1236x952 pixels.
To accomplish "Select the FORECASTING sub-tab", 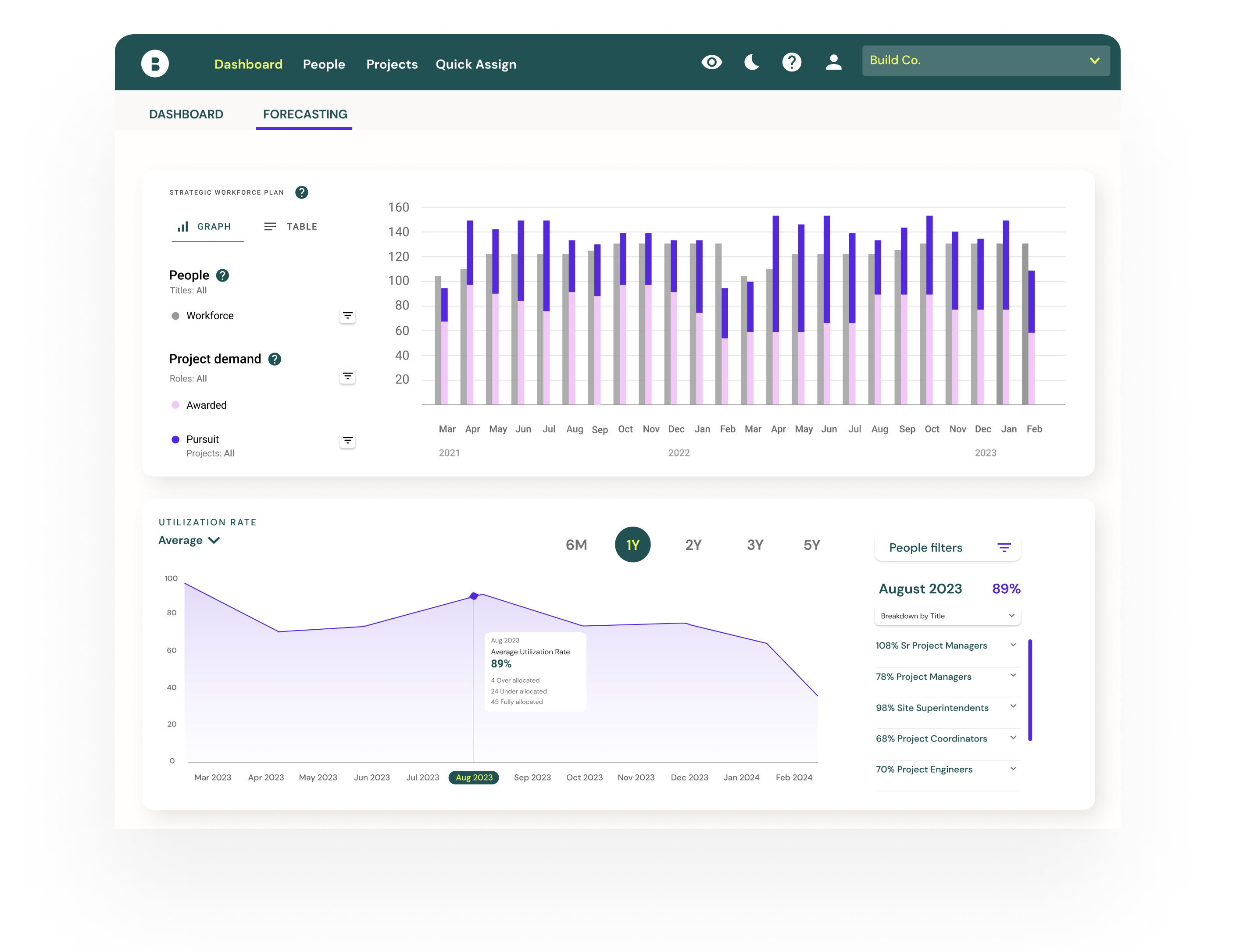I will [304, 115].
